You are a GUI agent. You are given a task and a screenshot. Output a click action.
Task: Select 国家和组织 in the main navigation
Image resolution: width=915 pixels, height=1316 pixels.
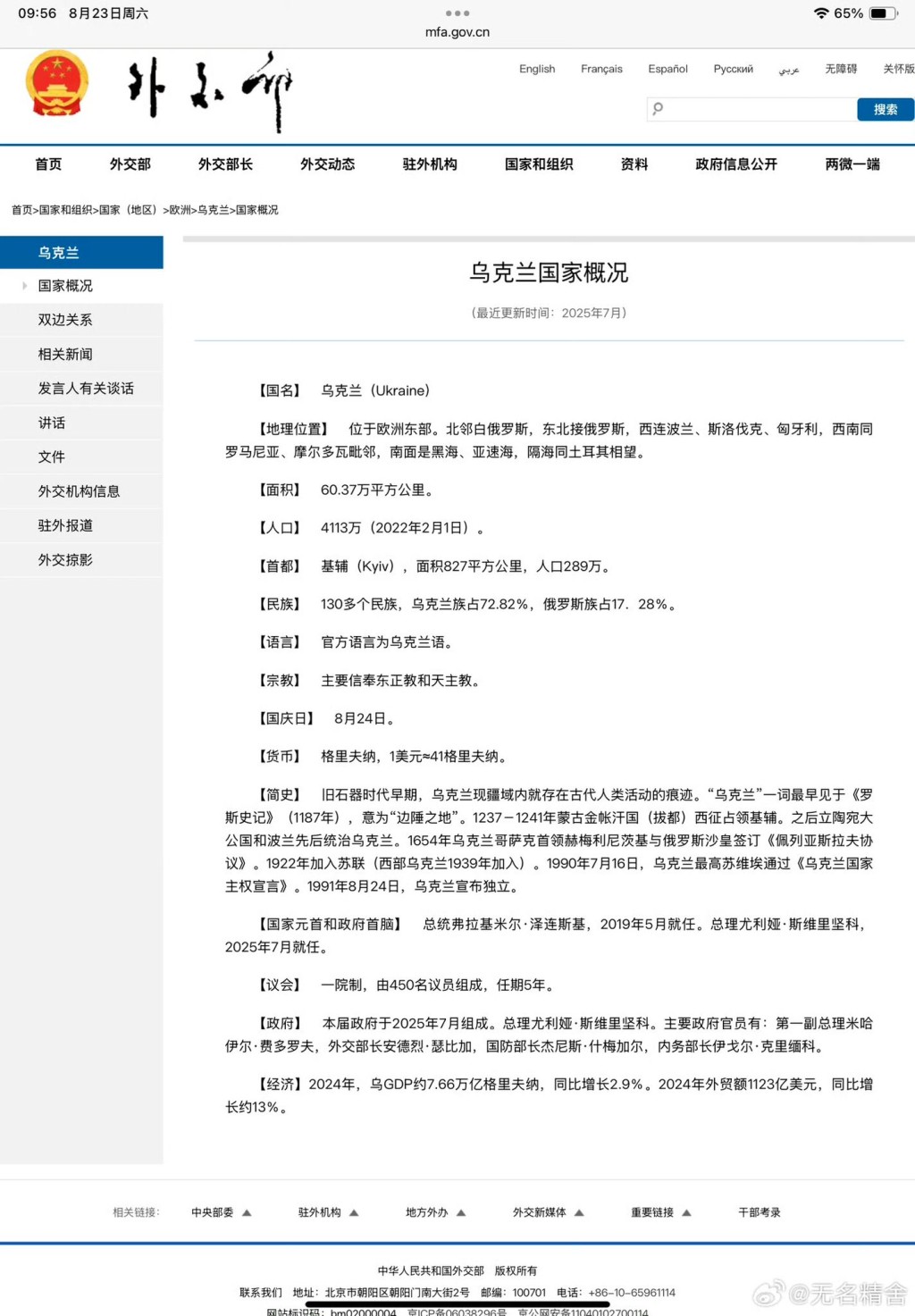539,164
